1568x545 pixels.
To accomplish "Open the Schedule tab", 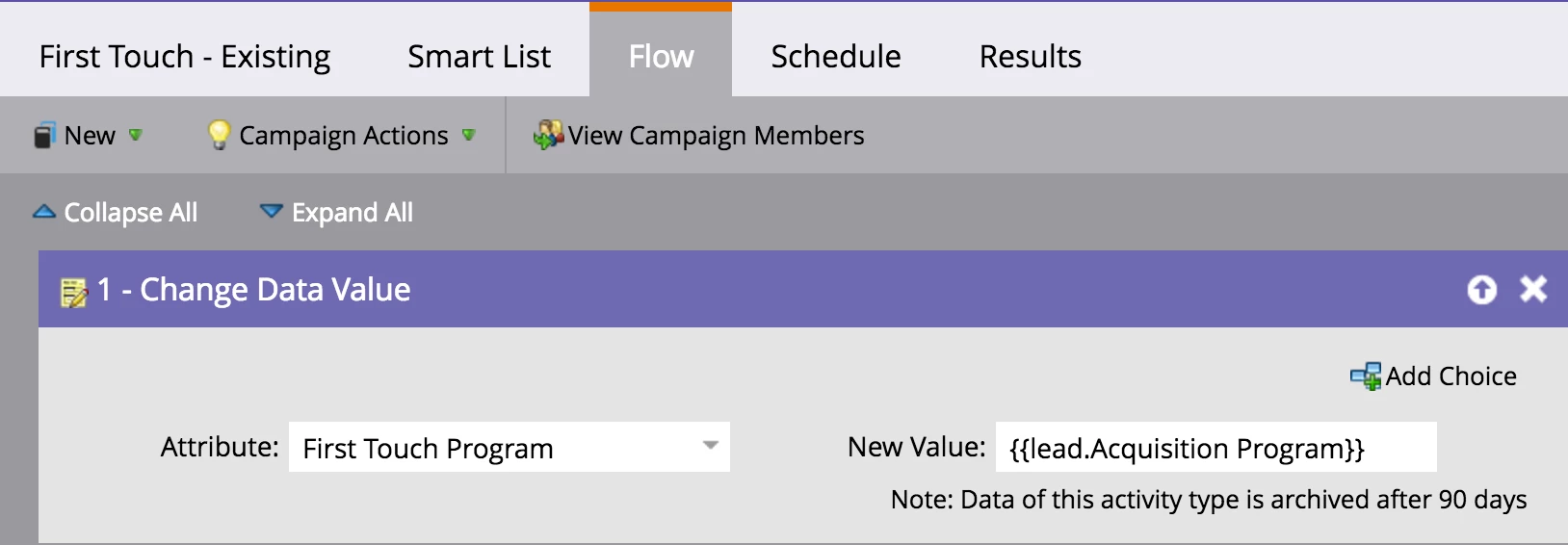I will tap(836, 57).
